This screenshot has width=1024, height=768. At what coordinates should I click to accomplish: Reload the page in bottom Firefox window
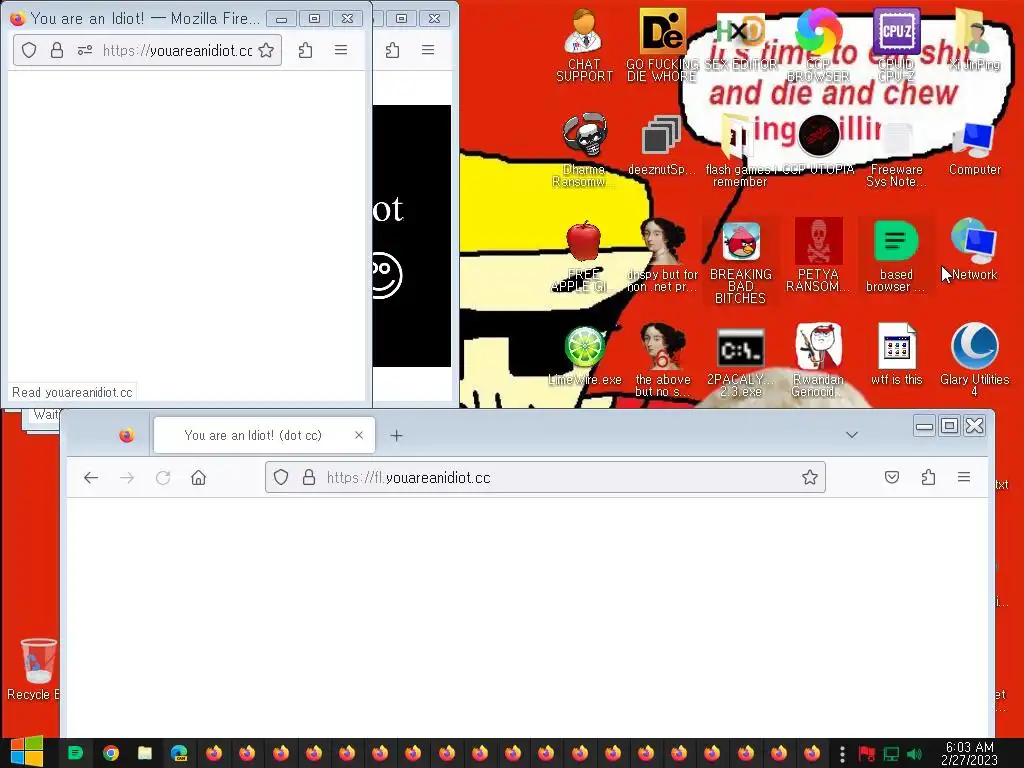tap(163, 477)
